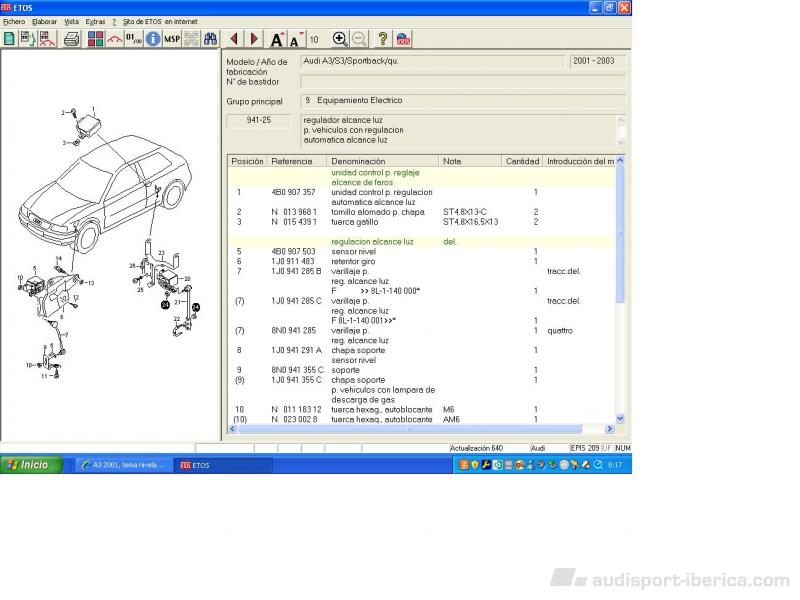Click the zoom out magnifier icon
Viewport: 800px width, 600px height.
(x=359, y=39)
